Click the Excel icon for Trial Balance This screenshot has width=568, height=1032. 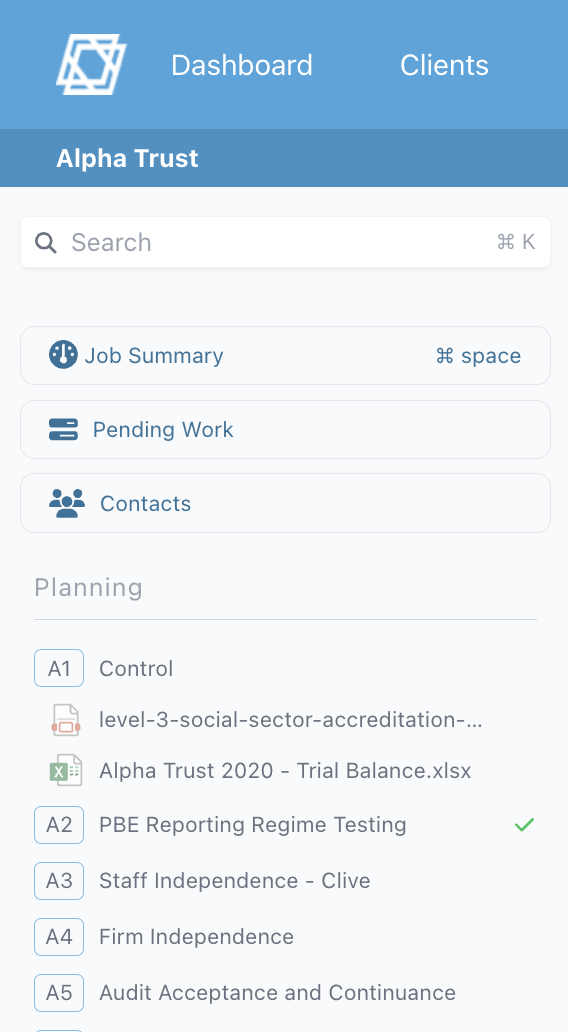coord(66,770)
